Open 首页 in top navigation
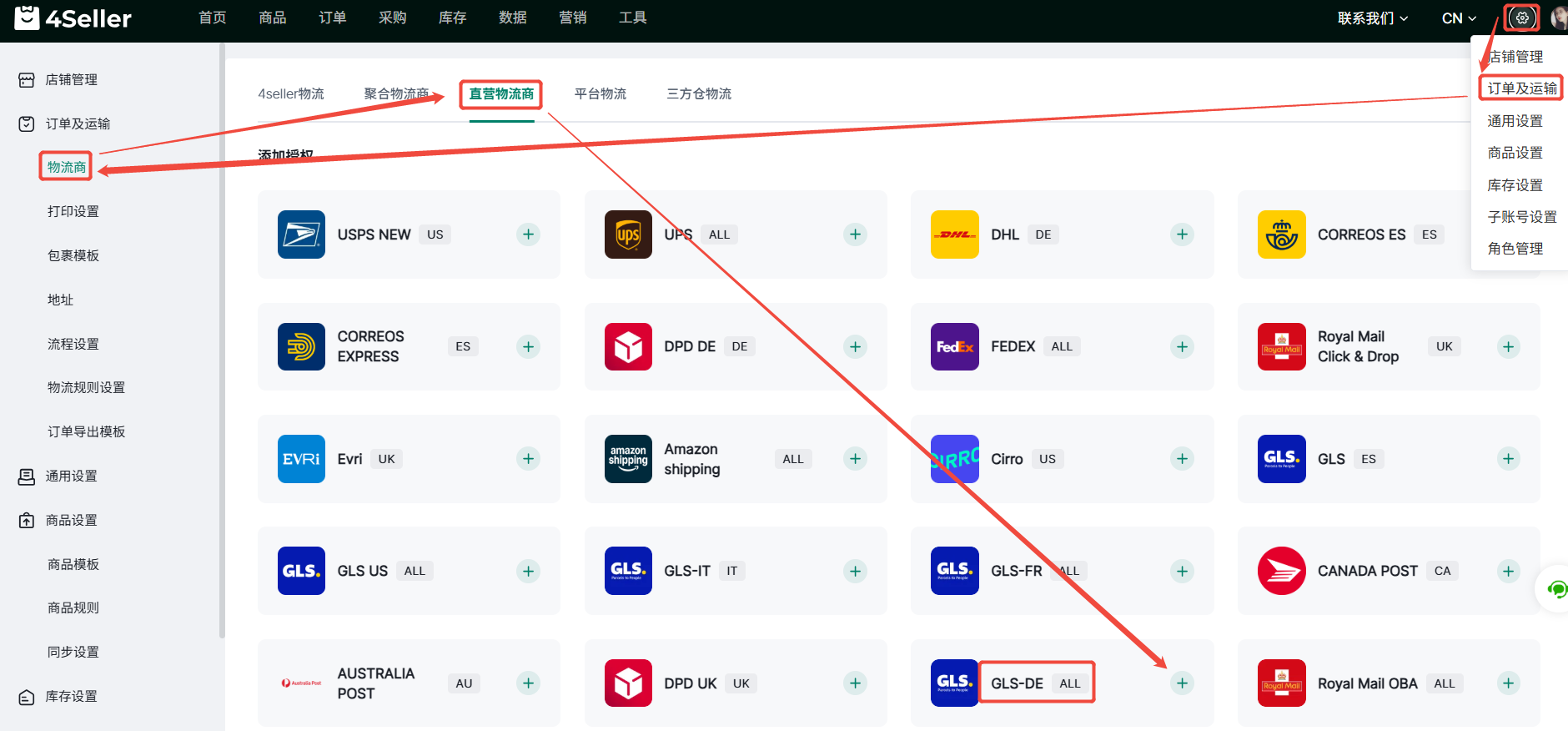1568x731 pixels. (212, 18)
